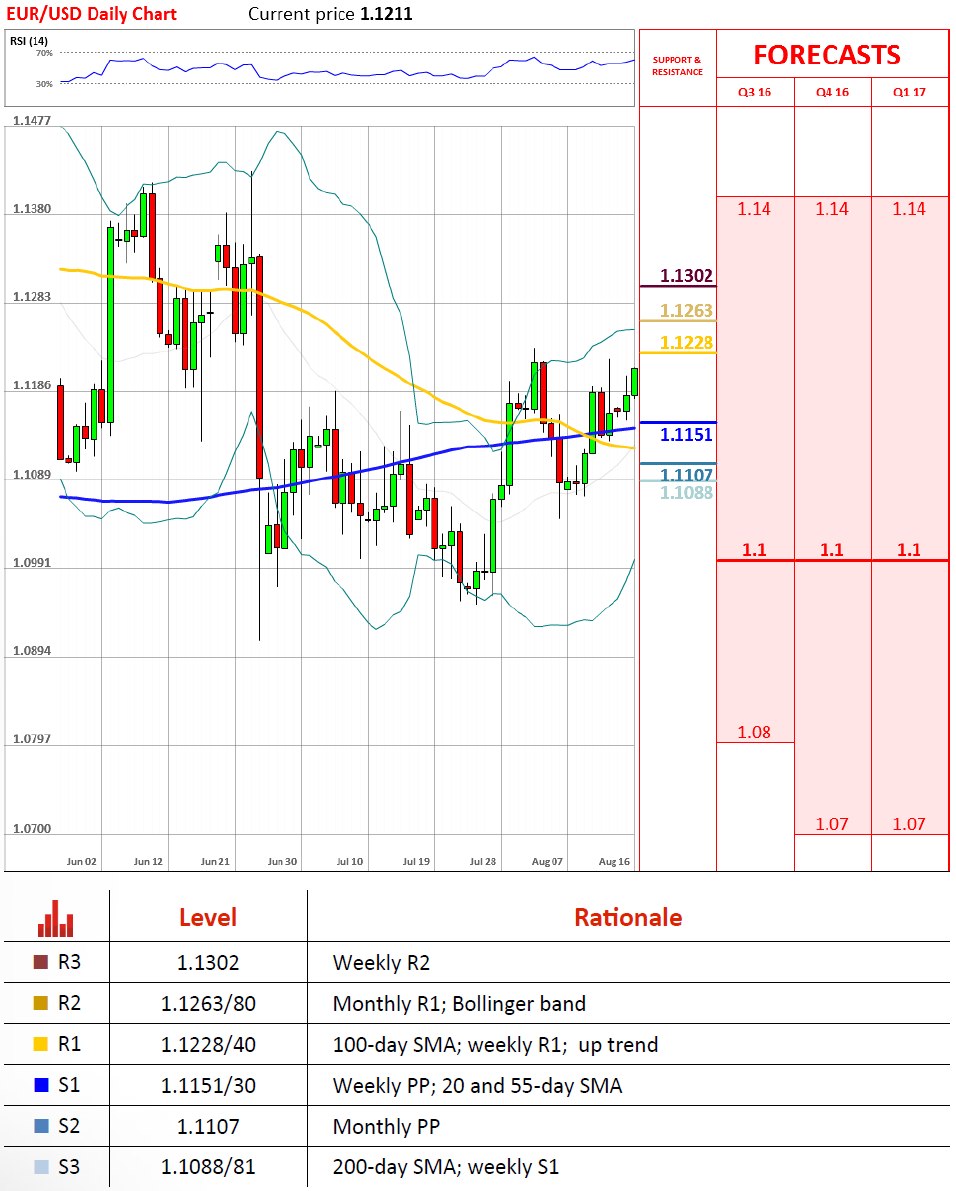The height and width of the screenshot is (1191, 956).
Task: Click the 1.14 forecast high in Q1 17
Action: pyautogui.click(x=909, y=209)
